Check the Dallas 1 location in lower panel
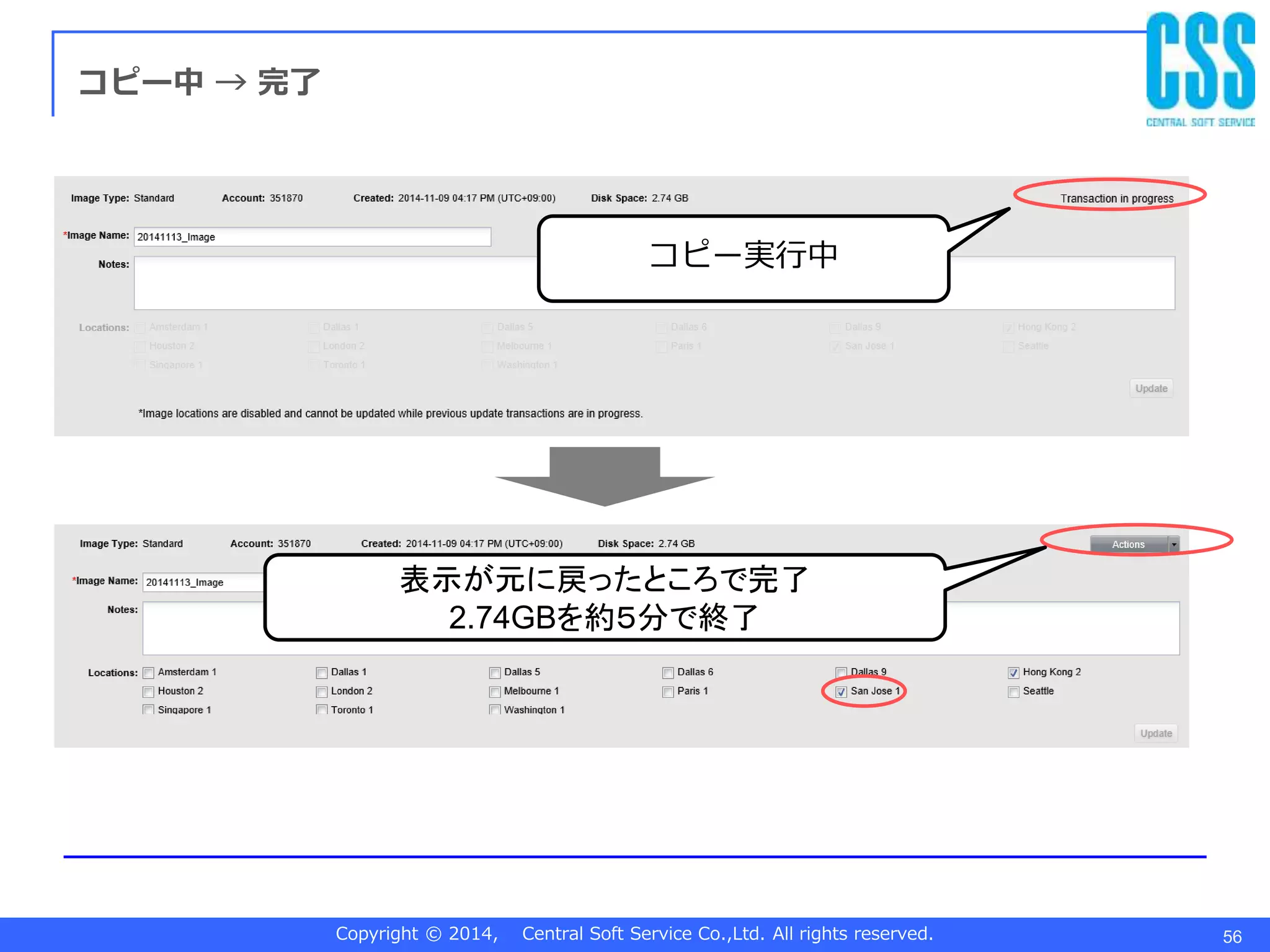 pos(321,672)
